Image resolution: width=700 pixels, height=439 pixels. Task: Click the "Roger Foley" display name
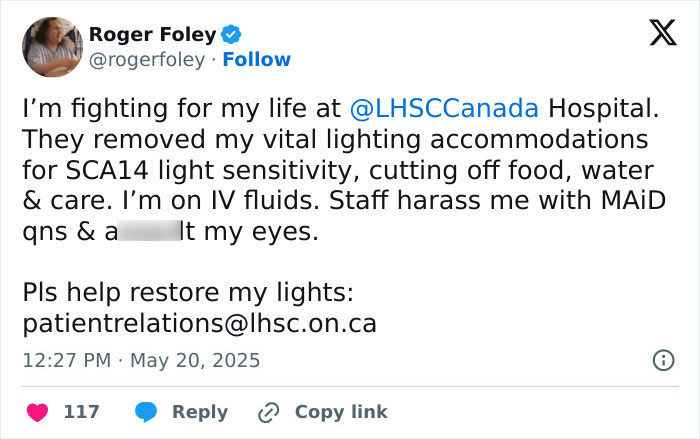click(x=152, y=35)
